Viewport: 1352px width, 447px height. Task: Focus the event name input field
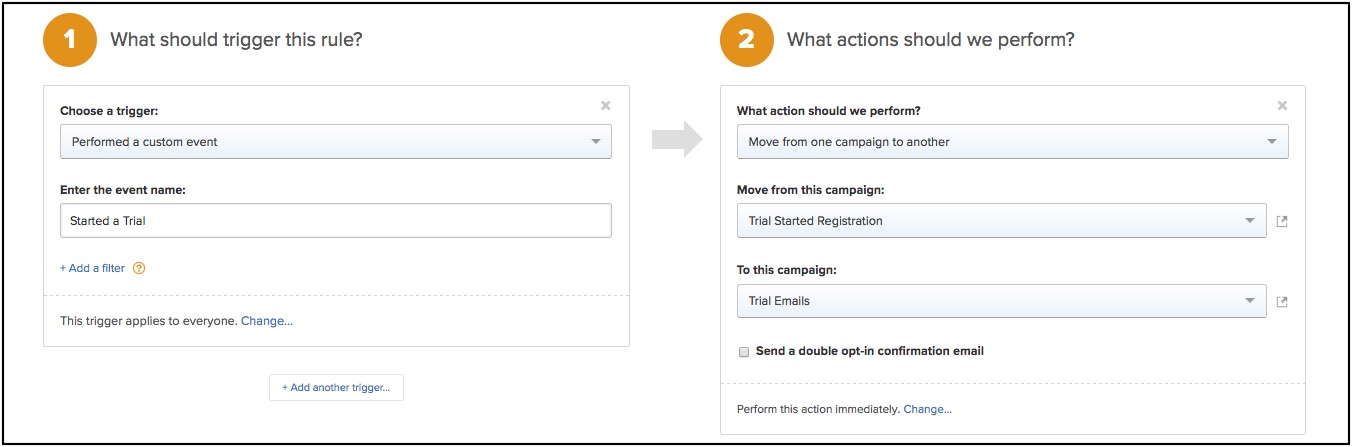point(335,221)
